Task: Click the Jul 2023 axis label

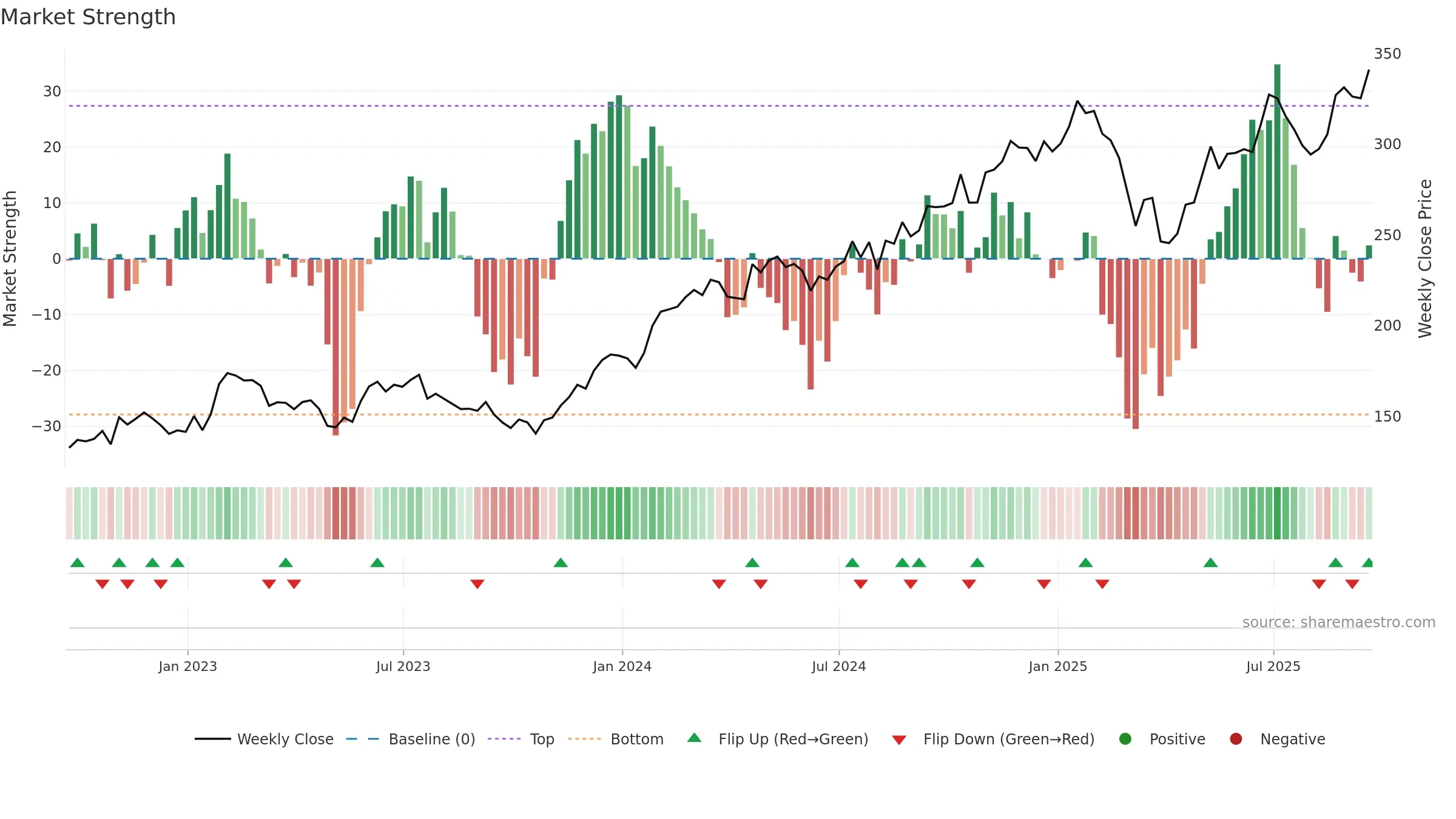Action: pos(403,667)
